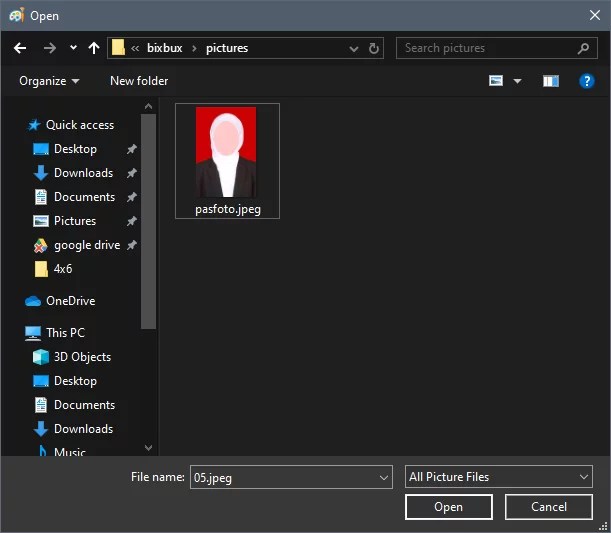Close the Open dialog
The height and width of the screenshot is (533, 611).
tap(595, 15)
